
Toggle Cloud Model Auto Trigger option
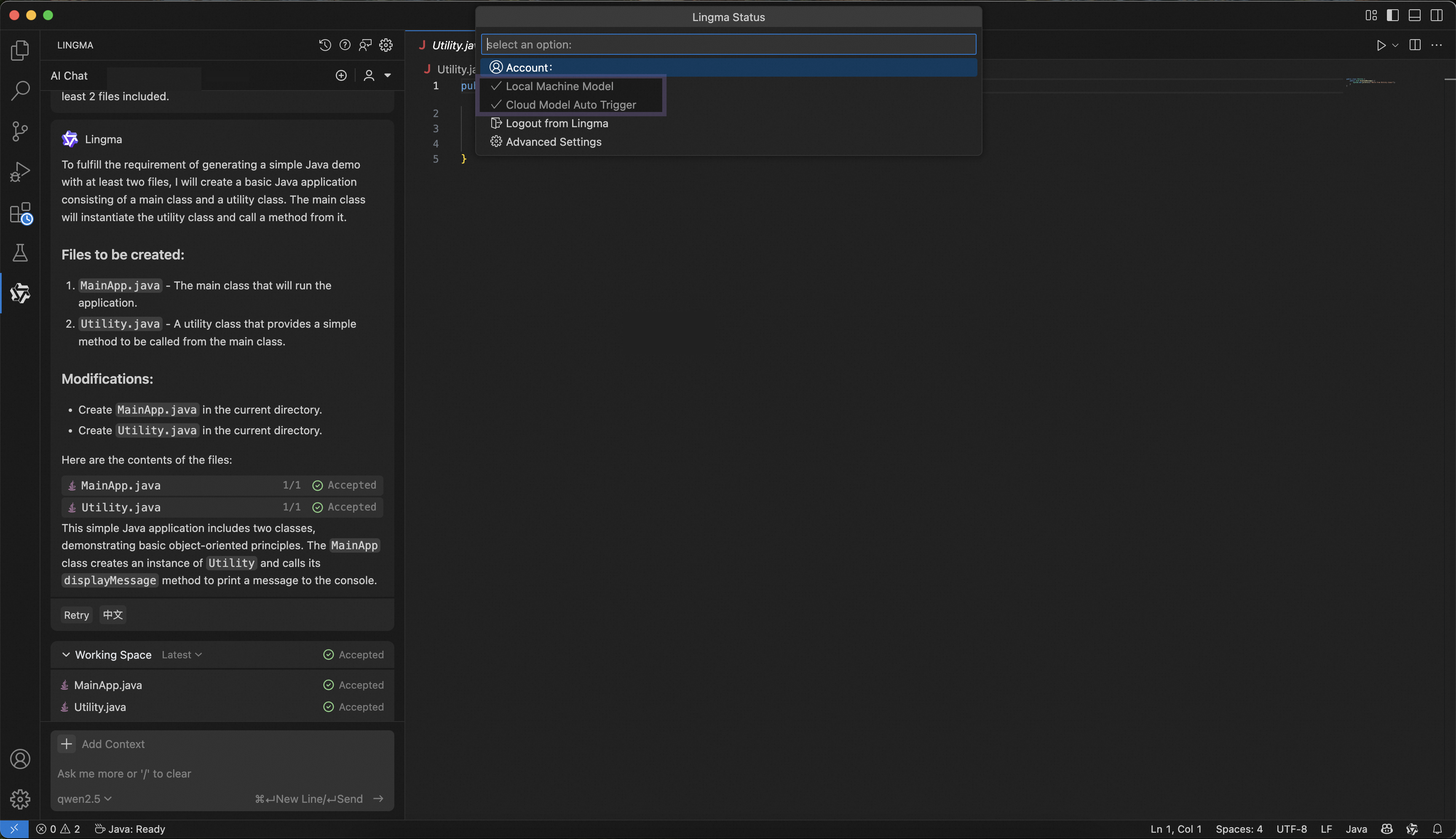click(x=729, y=105)
